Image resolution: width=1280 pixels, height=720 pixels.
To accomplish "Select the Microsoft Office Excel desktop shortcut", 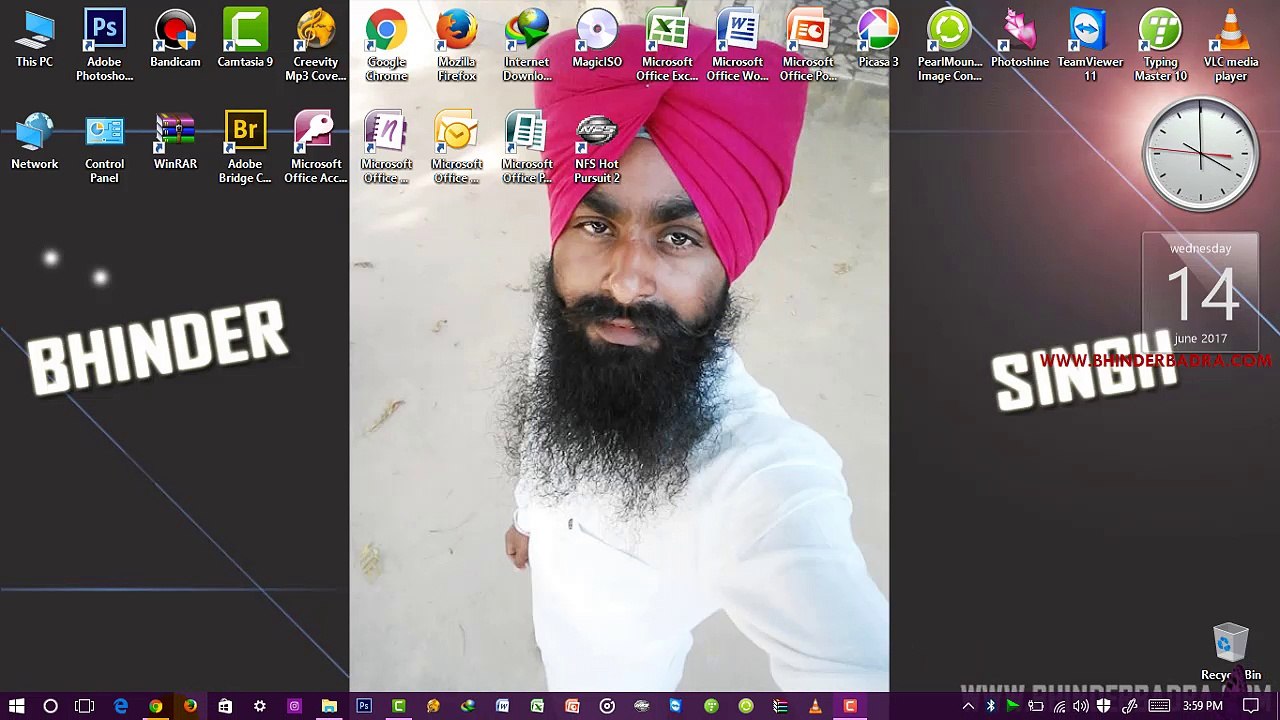I will coord(667,46).
